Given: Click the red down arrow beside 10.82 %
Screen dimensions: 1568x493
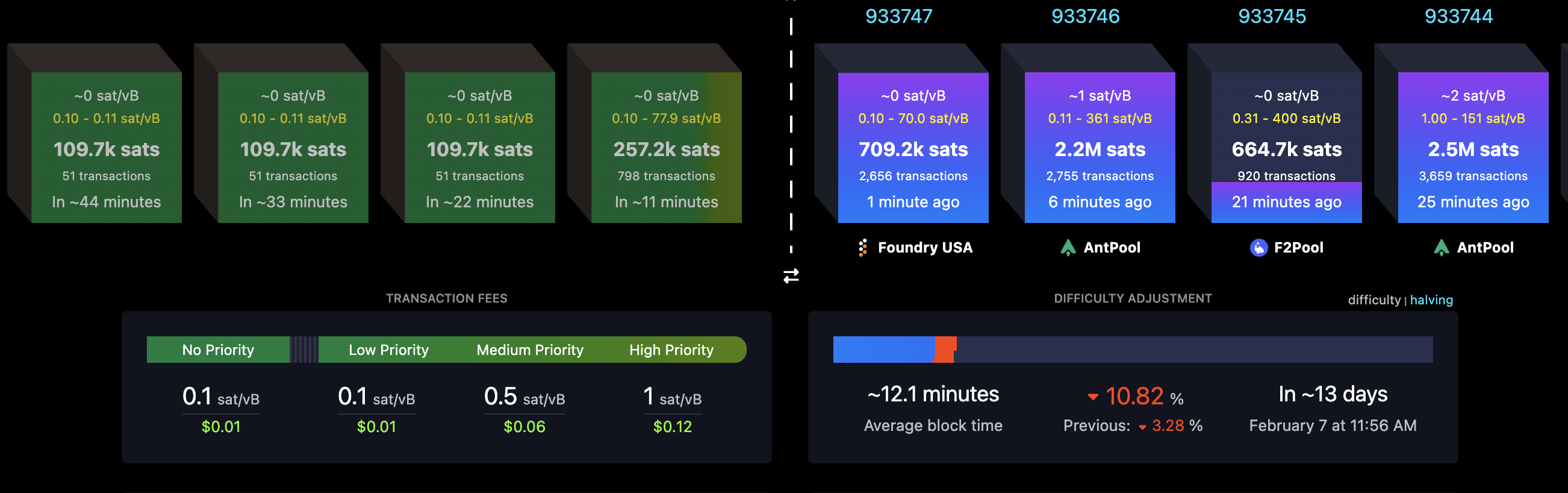Looking at the screenshot, I should click(x=1093, y=397).
